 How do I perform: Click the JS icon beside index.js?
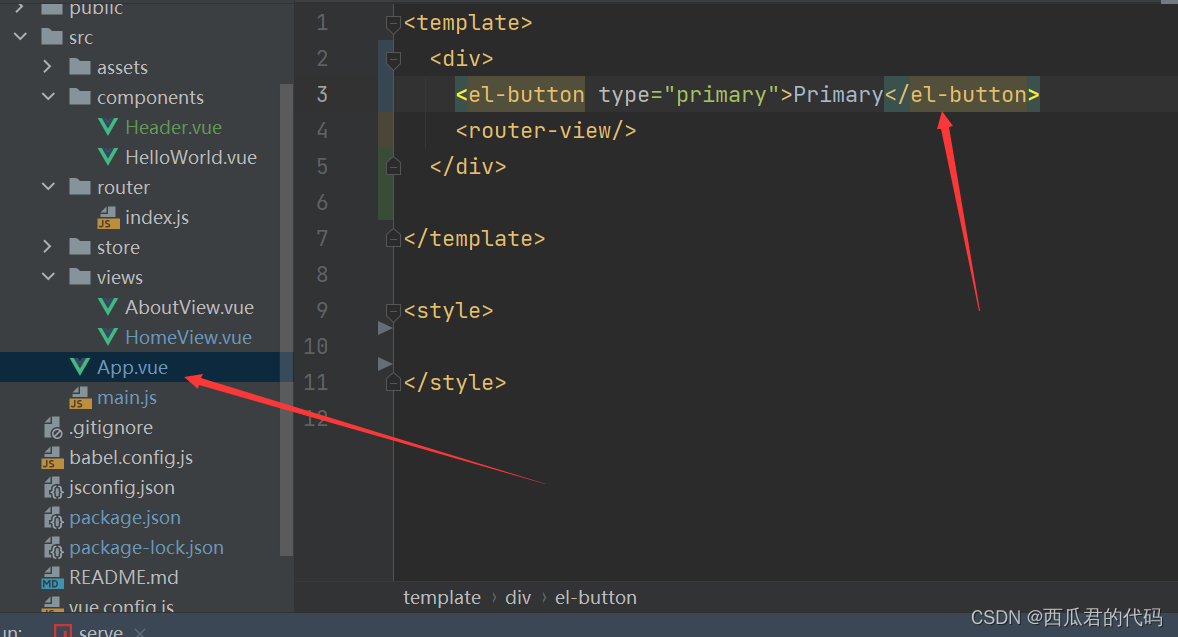click(108, 218)
